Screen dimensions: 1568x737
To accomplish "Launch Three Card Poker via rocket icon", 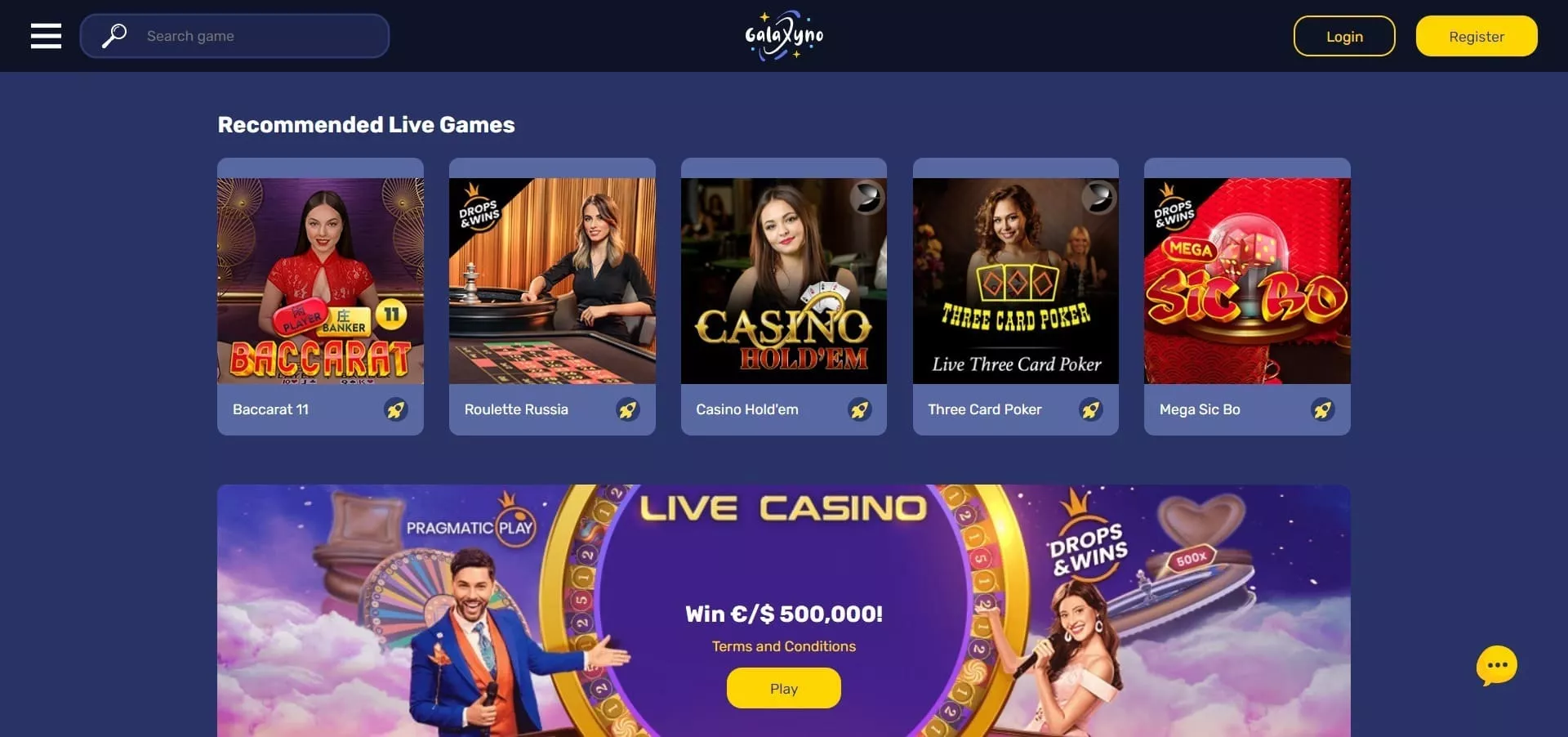I will [1091, 409].
